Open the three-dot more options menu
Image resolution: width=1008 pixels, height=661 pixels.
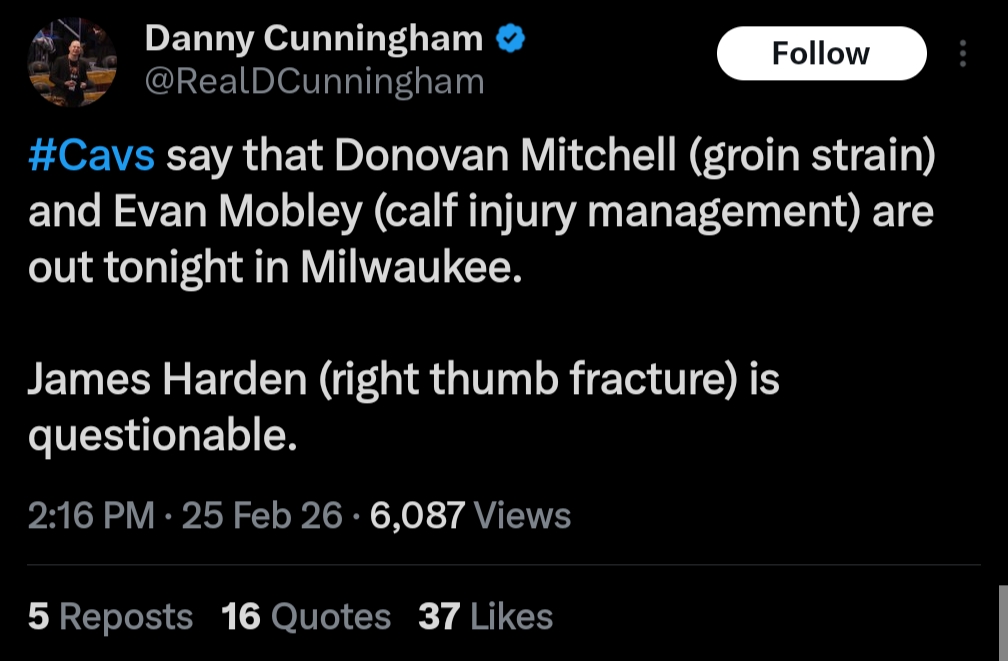click(963, 54)
